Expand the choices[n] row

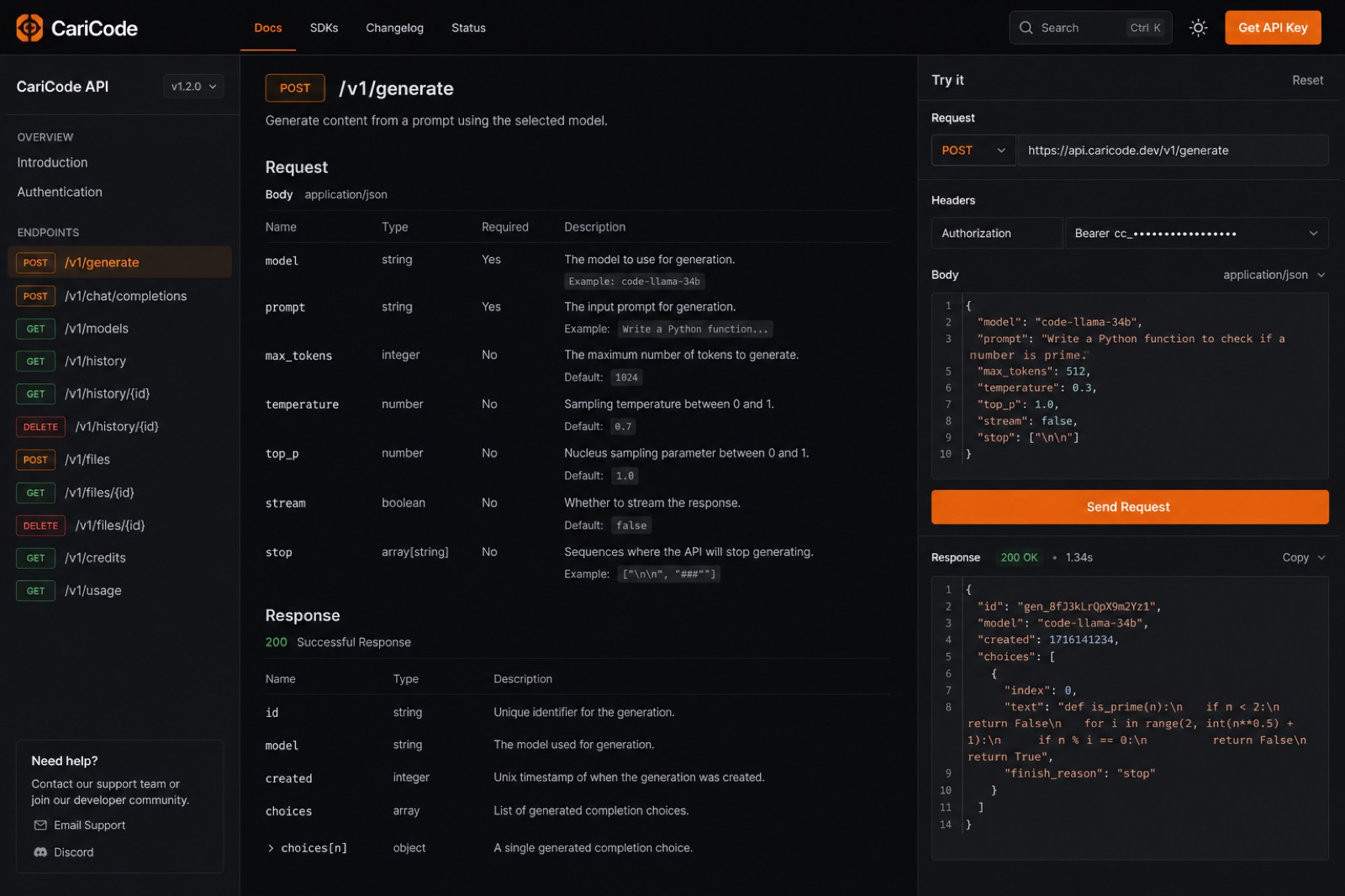click(x=271, y=848)
